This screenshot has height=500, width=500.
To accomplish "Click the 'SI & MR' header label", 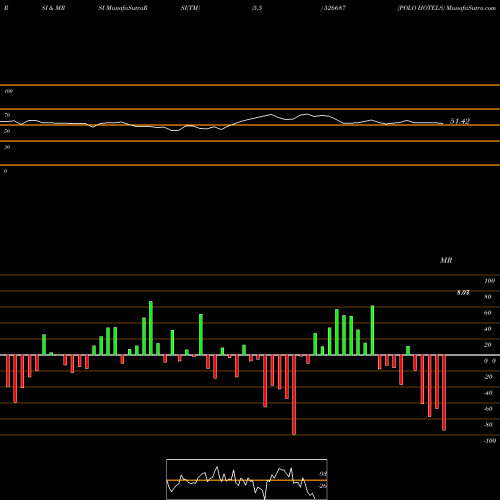I will click(x=53, y=8).
